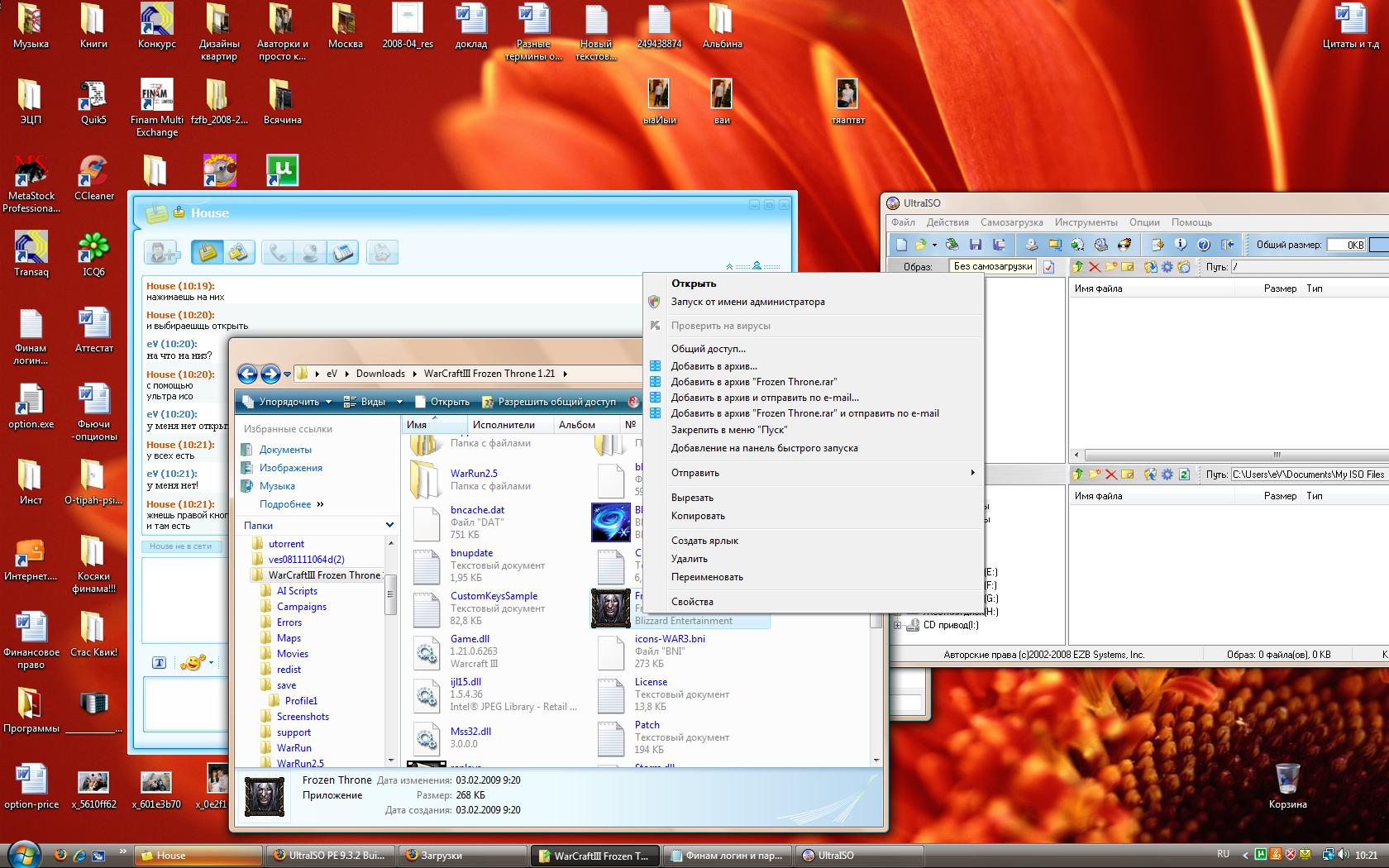Sort files by Имя column header
1389x868 pixels.
click(435, 425)
